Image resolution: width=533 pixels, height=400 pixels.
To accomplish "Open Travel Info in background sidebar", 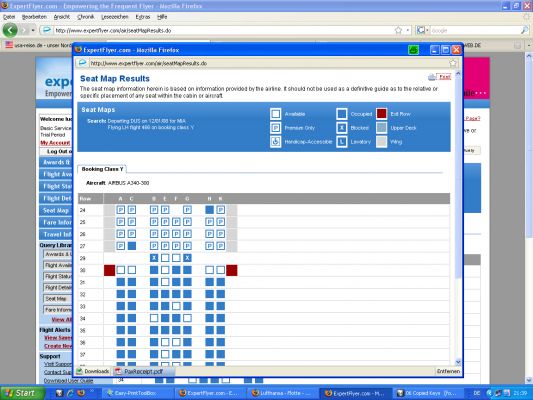I will click(x=56, y=234).
